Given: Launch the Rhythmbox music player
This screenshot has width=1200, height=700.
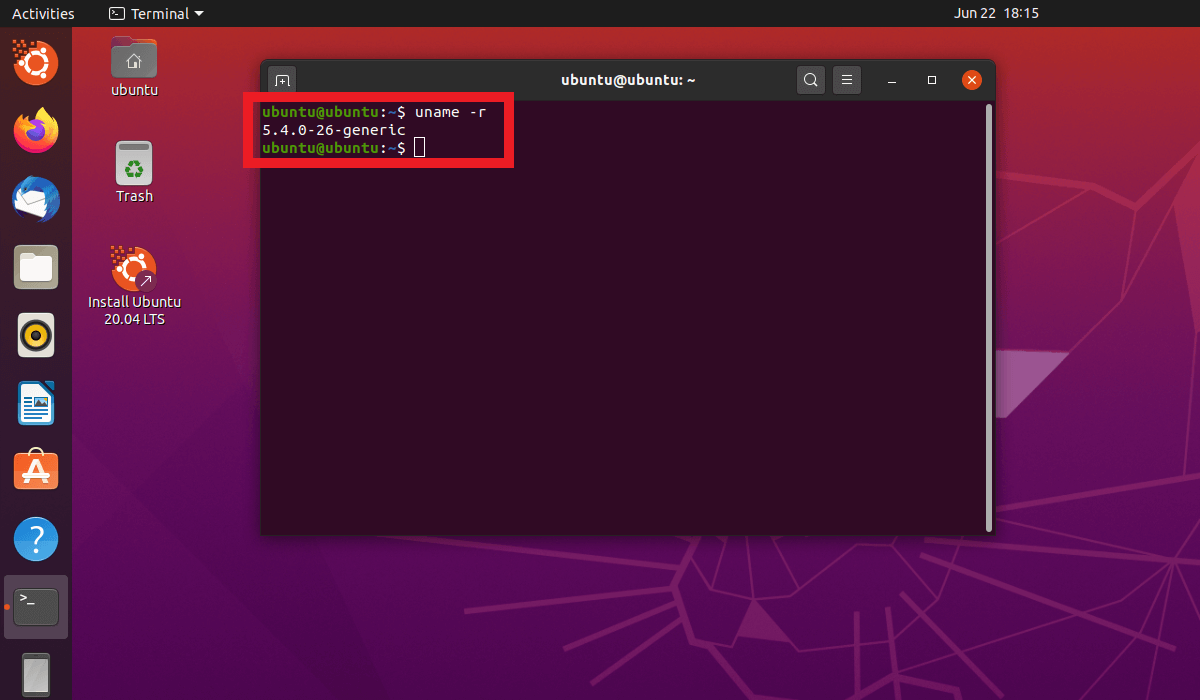Looking at the screenshot, I should (36, 335).
